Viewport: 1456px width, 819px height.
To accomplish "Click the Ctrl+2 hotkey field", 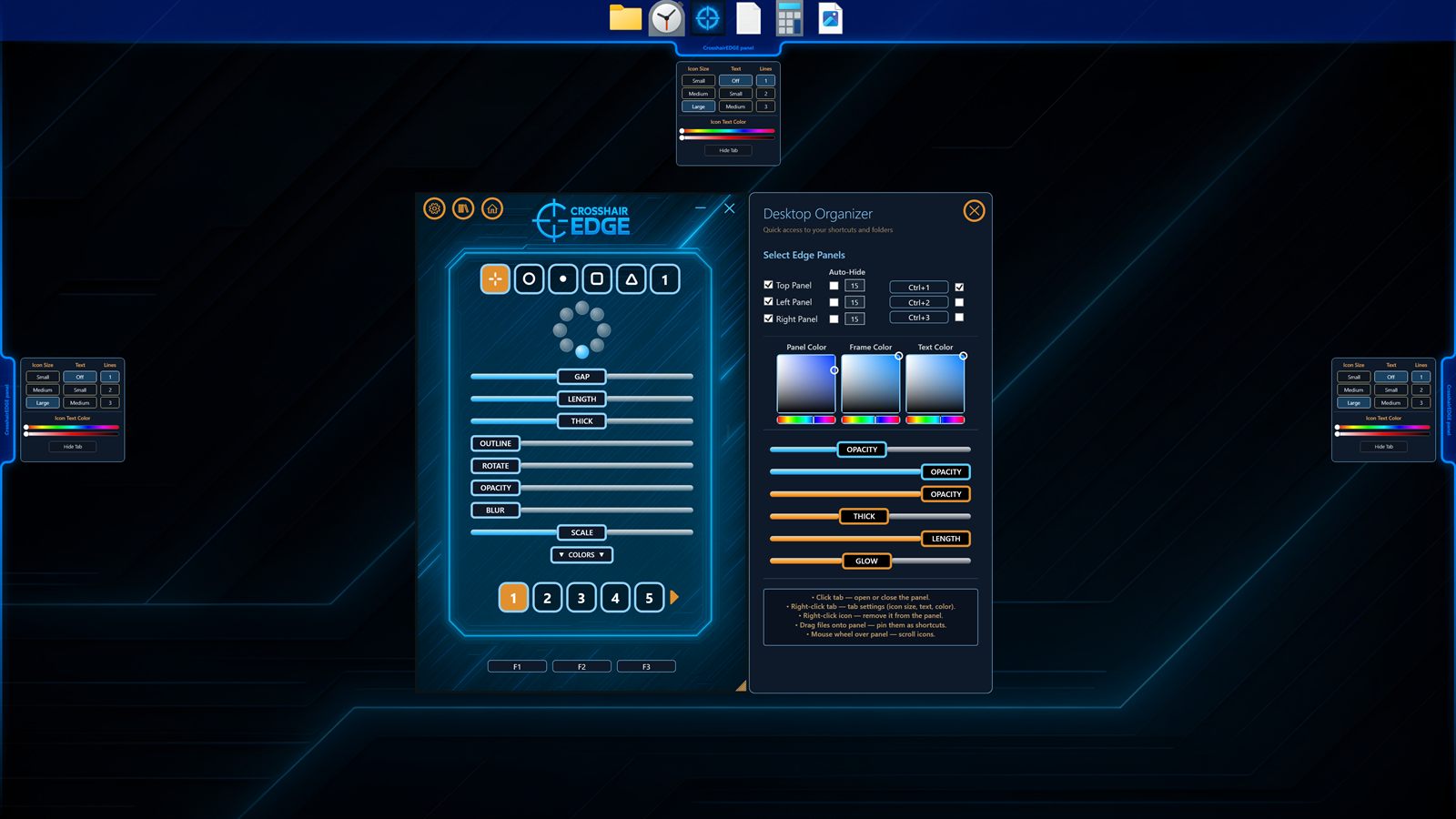I will coord(919,302).
